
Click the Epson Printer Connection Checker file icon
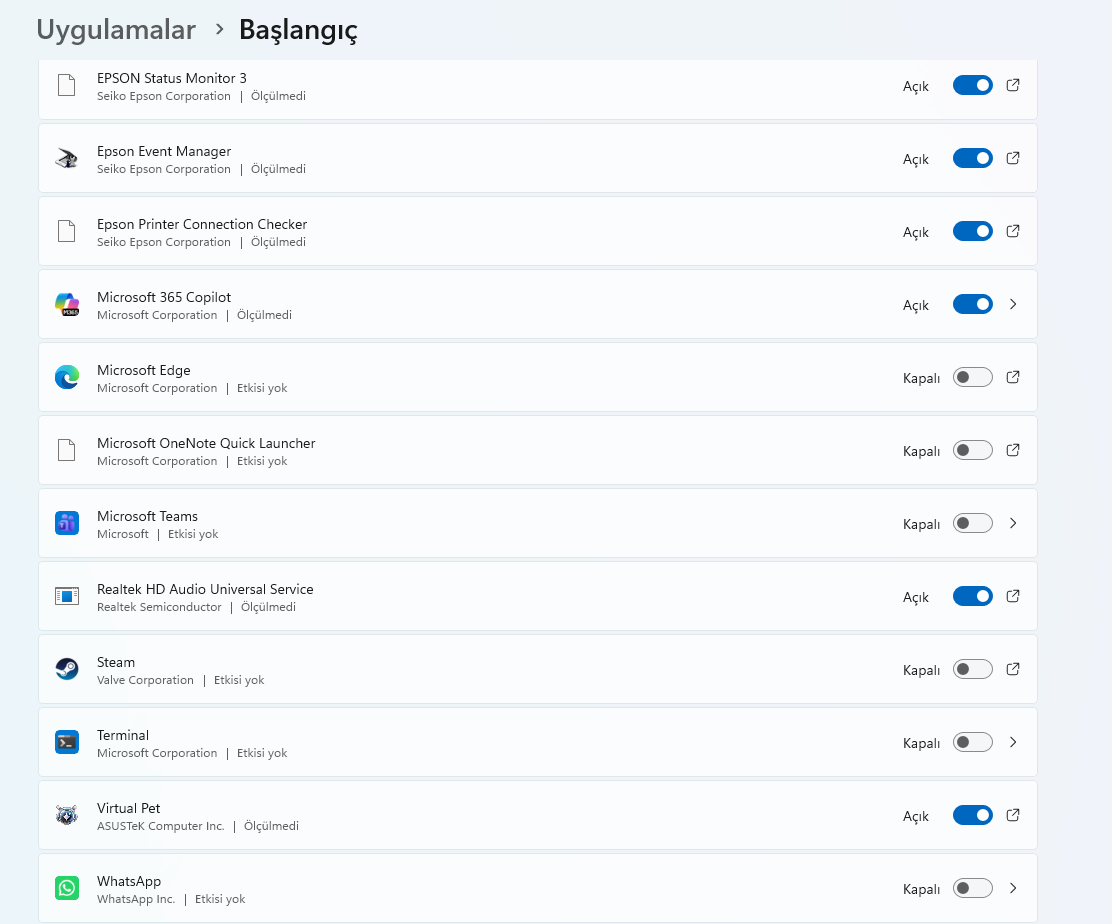[67, 231]
